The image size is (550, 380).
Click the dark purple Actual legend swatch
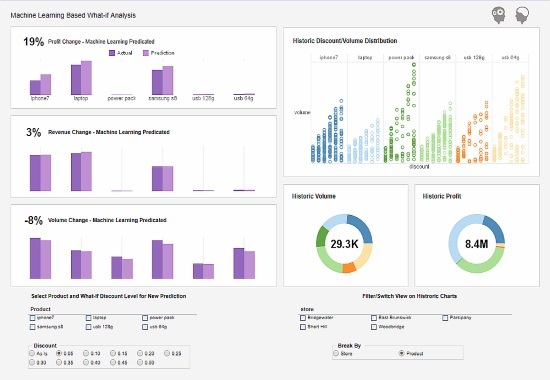tap(112, 53)
